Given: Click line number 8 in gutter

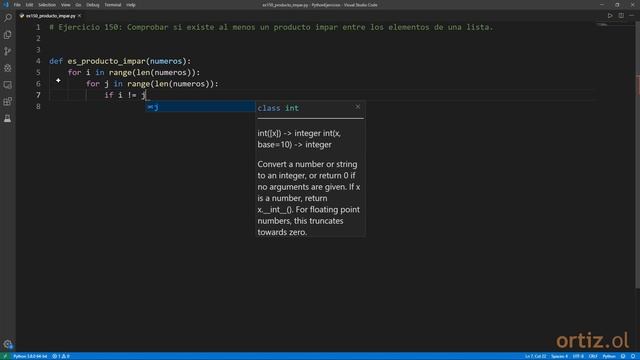Looking at the screenshot, I should [x=38, y=106].
